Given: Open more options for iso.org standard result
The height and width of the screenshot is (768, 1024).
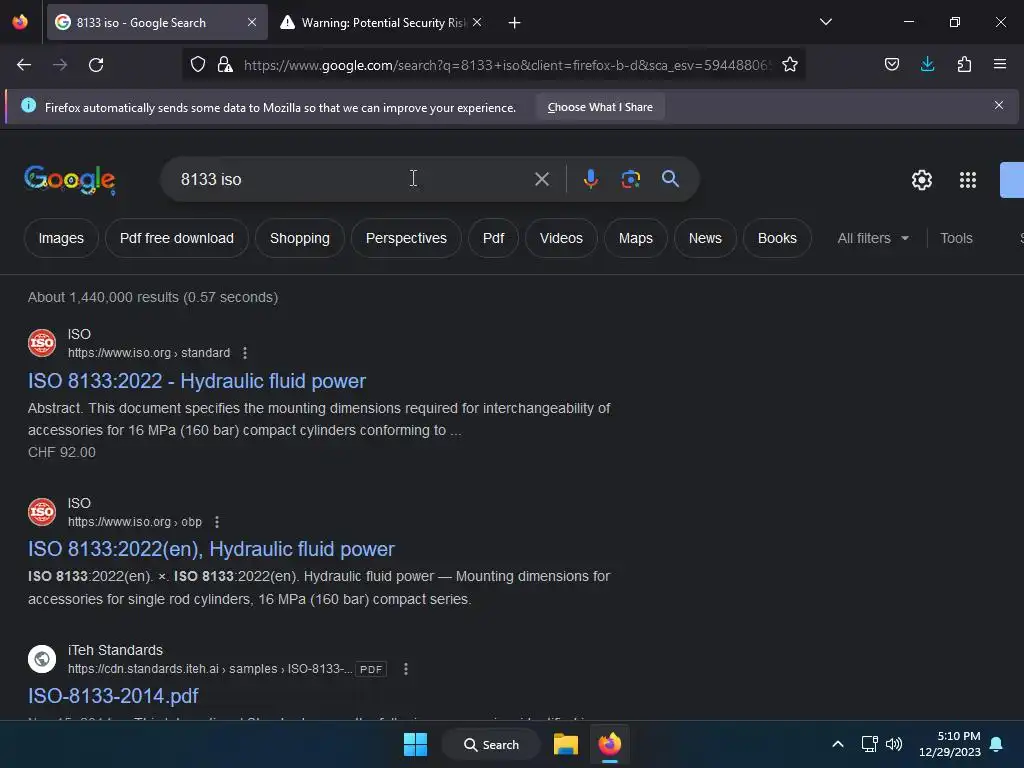Looking at the screenshot, I should tap(245, 353).
